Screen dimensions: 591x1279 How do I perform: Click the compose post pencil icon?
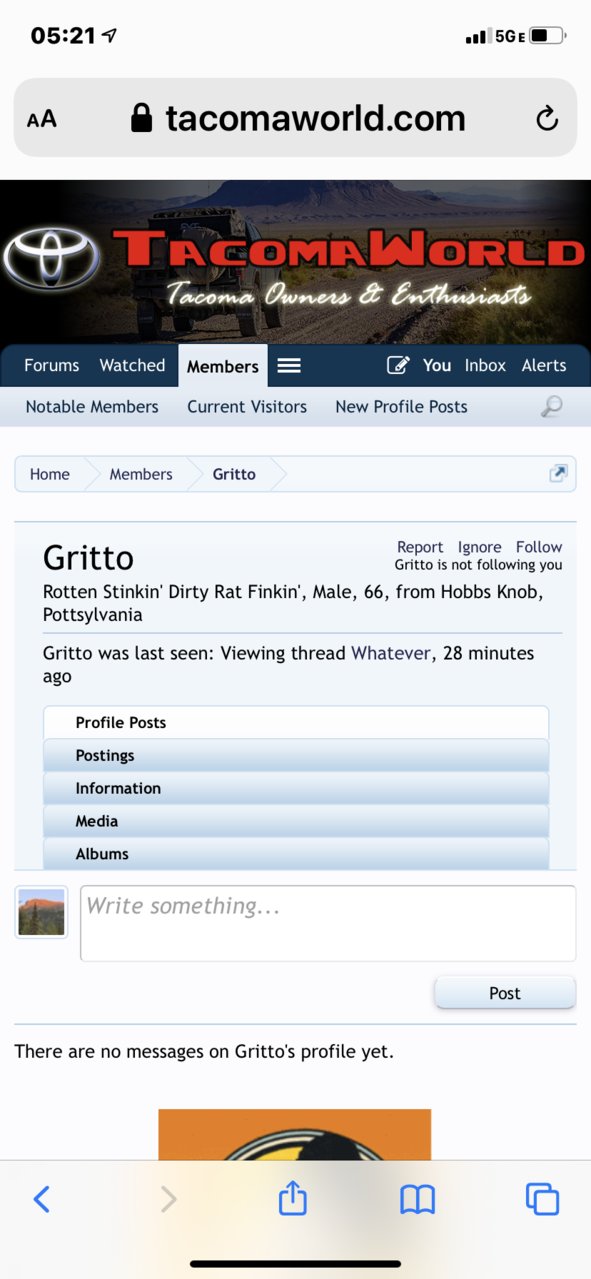tap(398, 365)
